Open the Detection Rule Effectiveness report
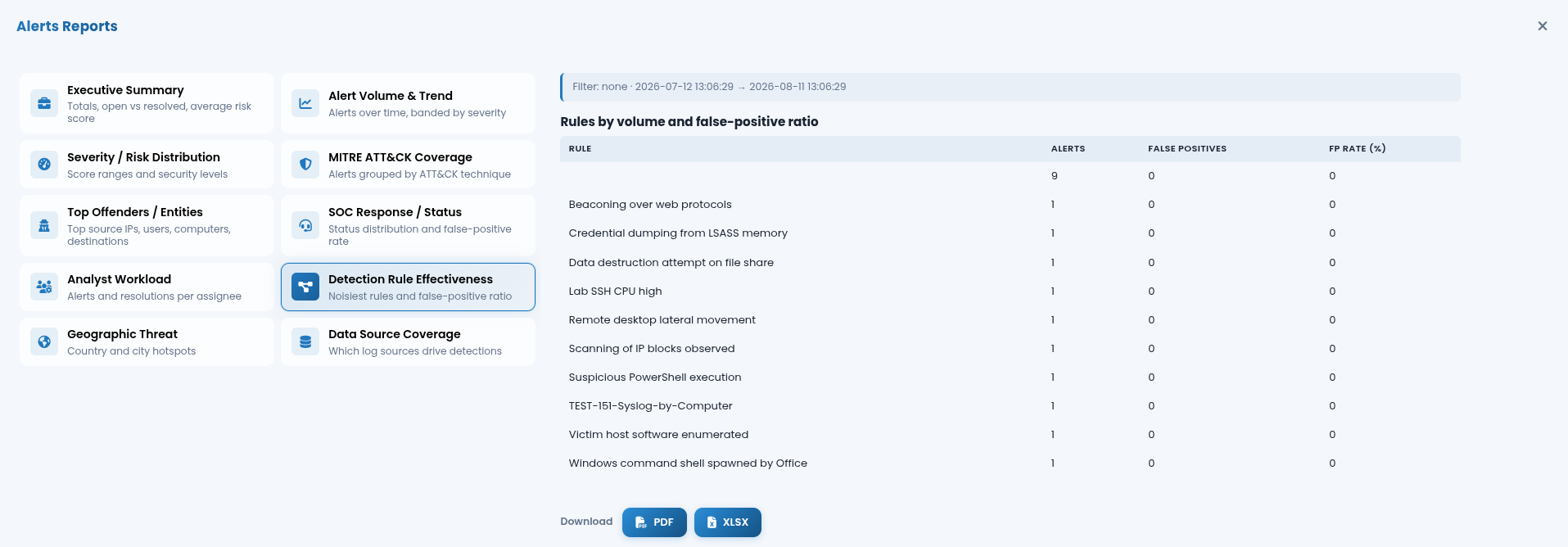1568x547 pixels. coord(408,287)
